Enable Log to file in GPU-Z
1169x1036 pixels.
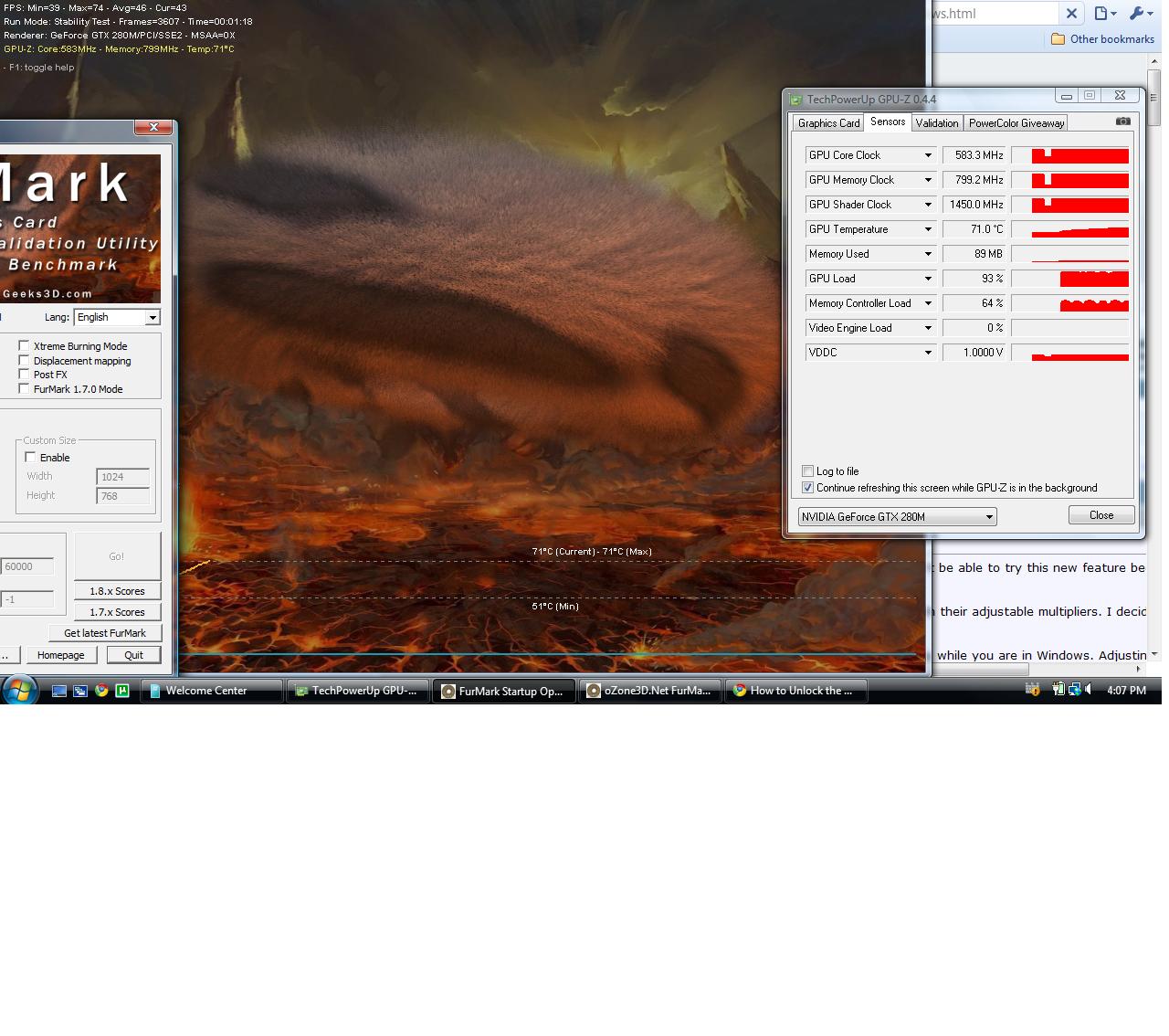pyautogui.click(x=807, y=471)
